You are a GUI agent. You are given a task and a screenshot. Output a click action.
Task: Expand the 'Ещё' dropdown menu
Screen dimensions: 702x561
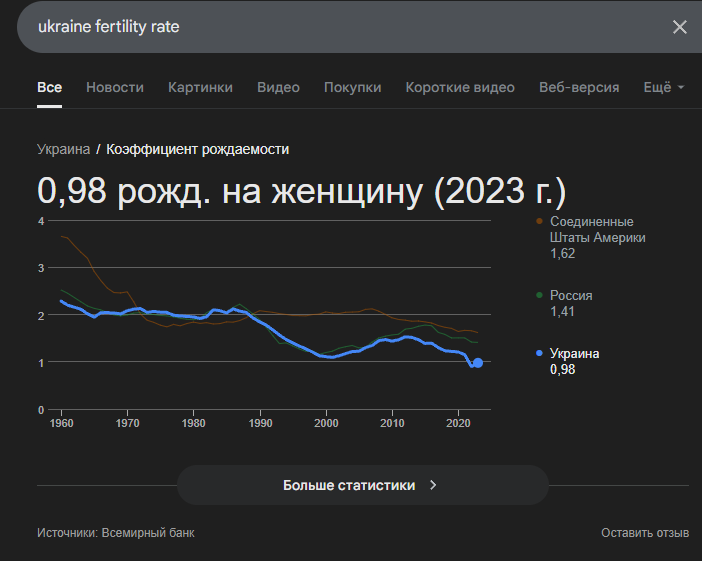pos(663,87)
